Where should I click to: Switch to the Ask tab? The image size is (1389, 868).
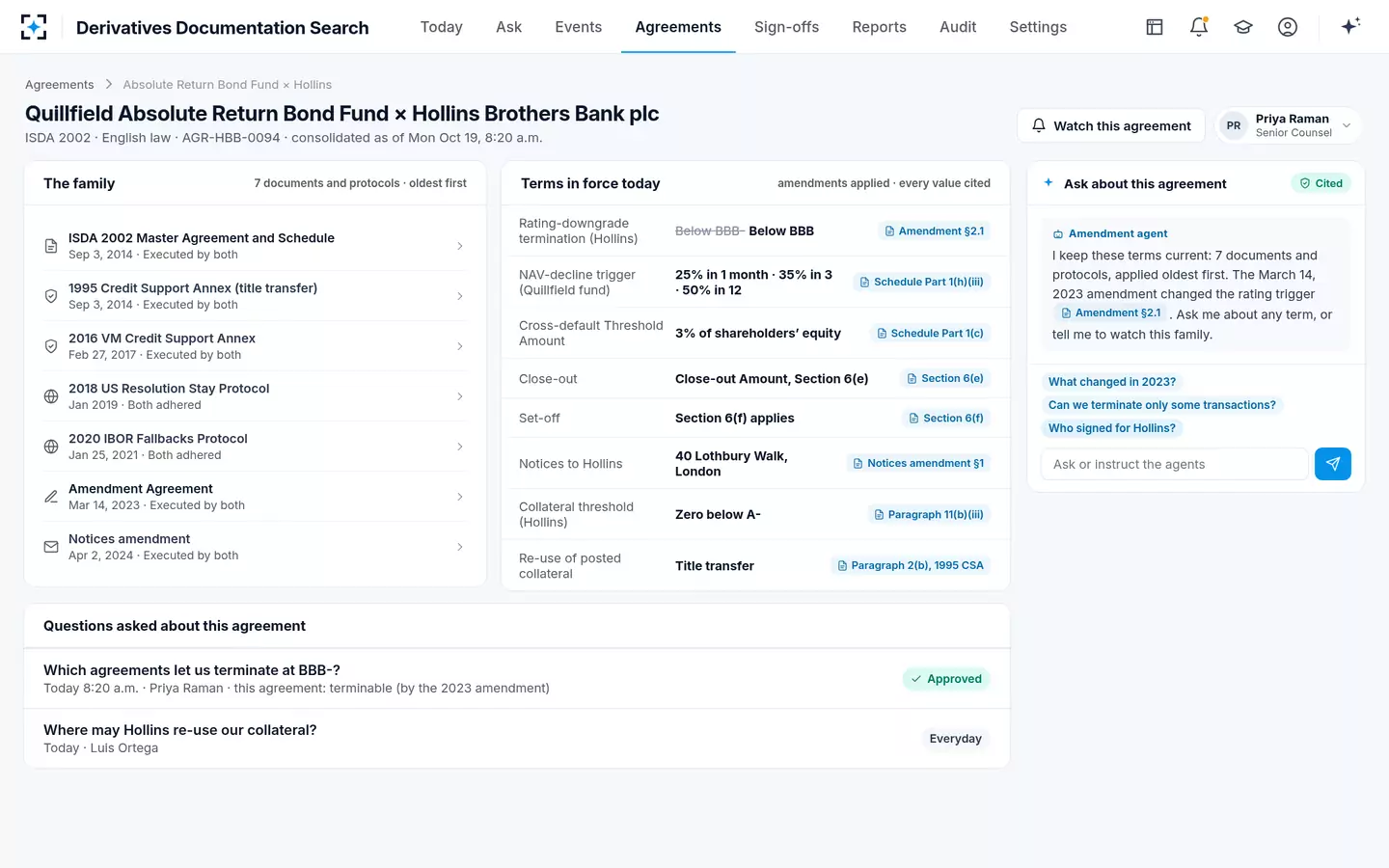508,27
